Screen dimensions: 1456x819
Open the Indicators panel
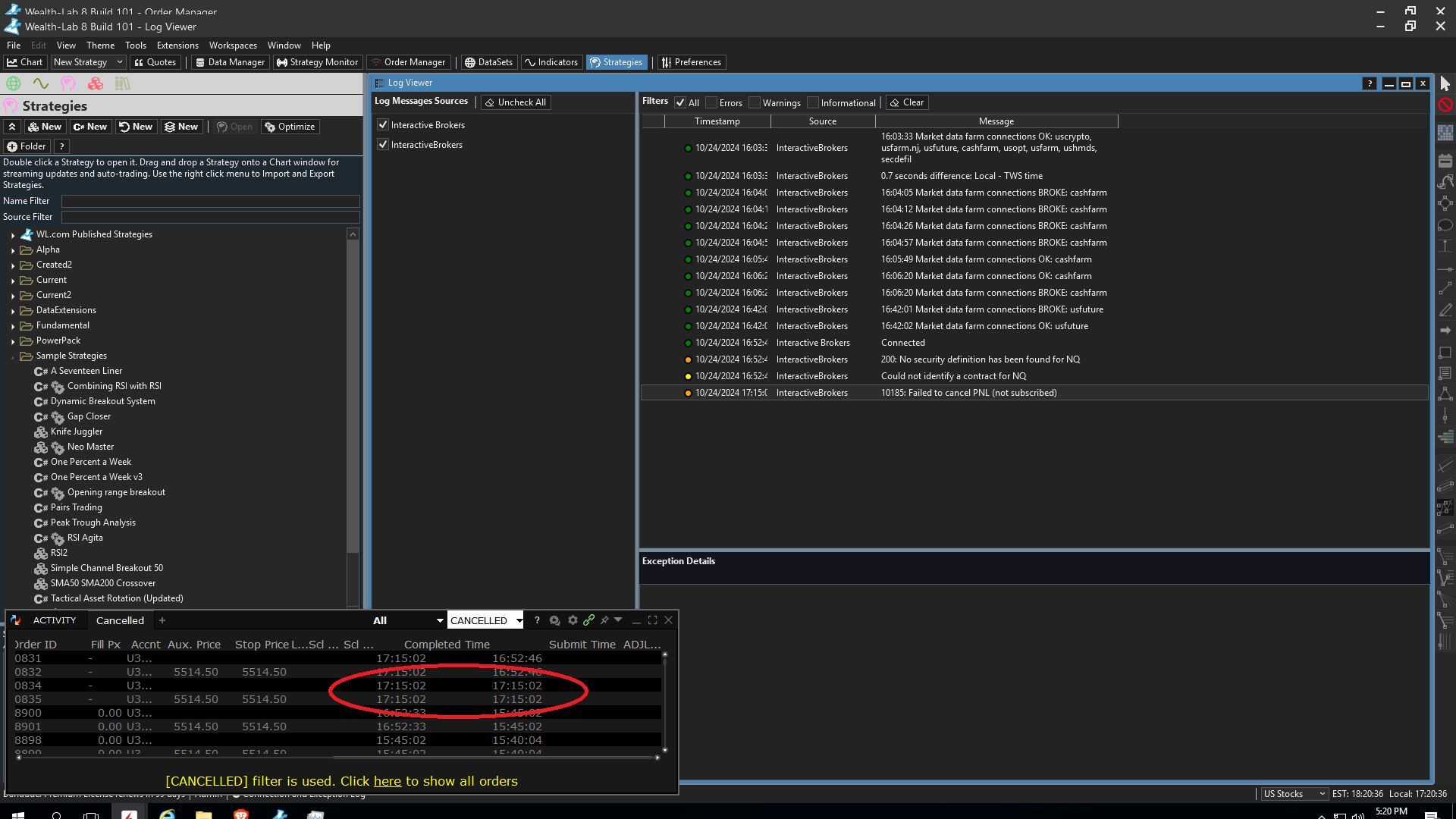[x=551, y=62]
